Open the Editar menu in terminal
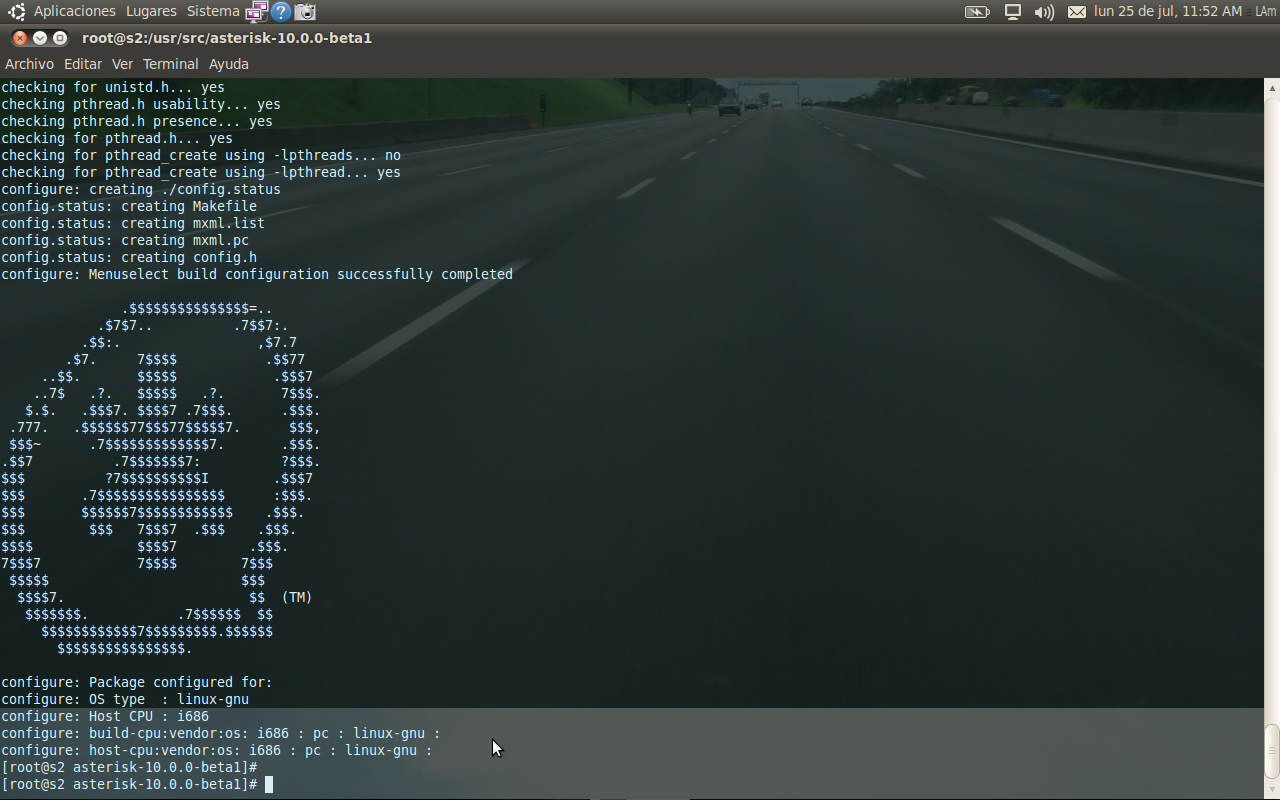The width and height of the screenshot is (1280, 800). click(83, 64)
